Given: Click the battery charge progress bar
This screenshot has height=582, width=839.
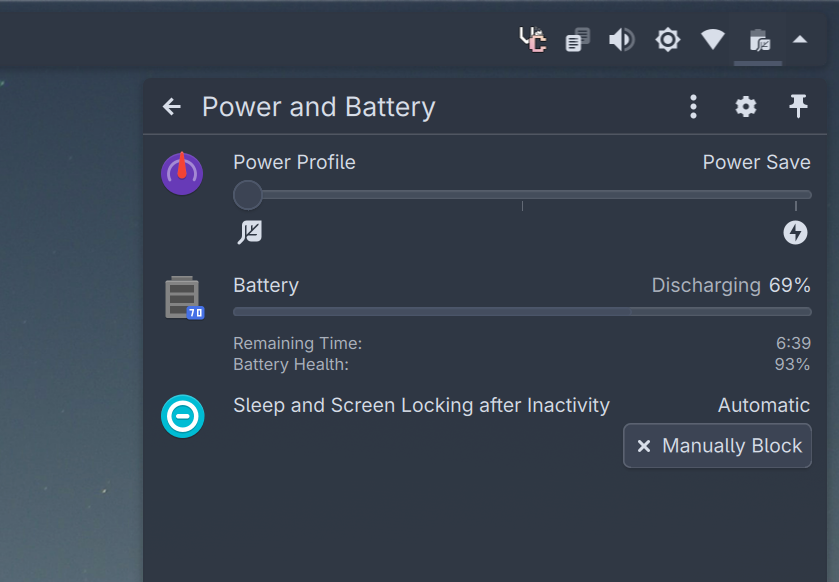Looking at the screenshot, I should pos(521,312).
